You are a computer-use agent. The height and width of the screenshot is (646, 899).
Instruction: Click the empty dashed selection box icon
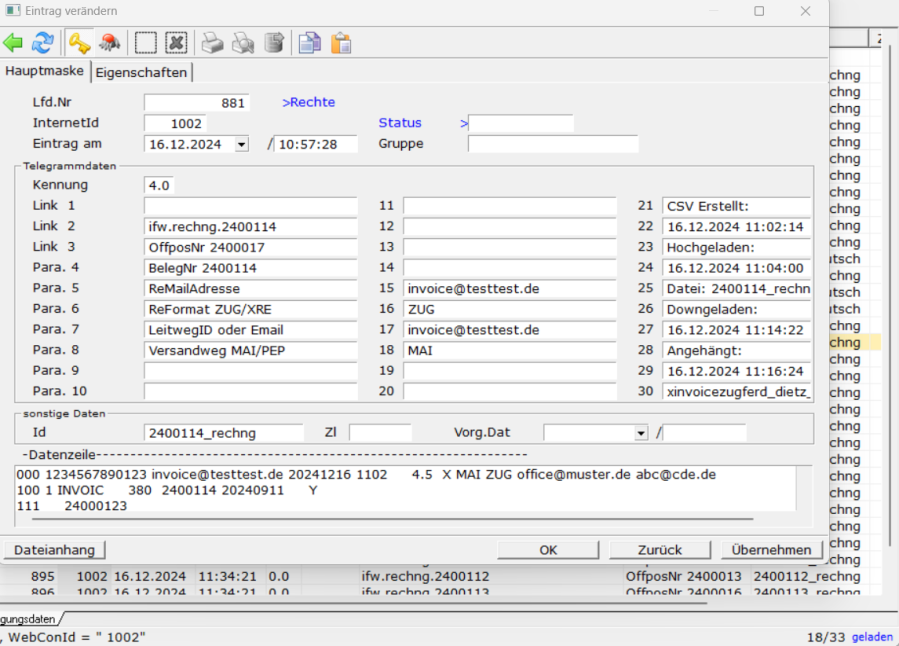146,43
